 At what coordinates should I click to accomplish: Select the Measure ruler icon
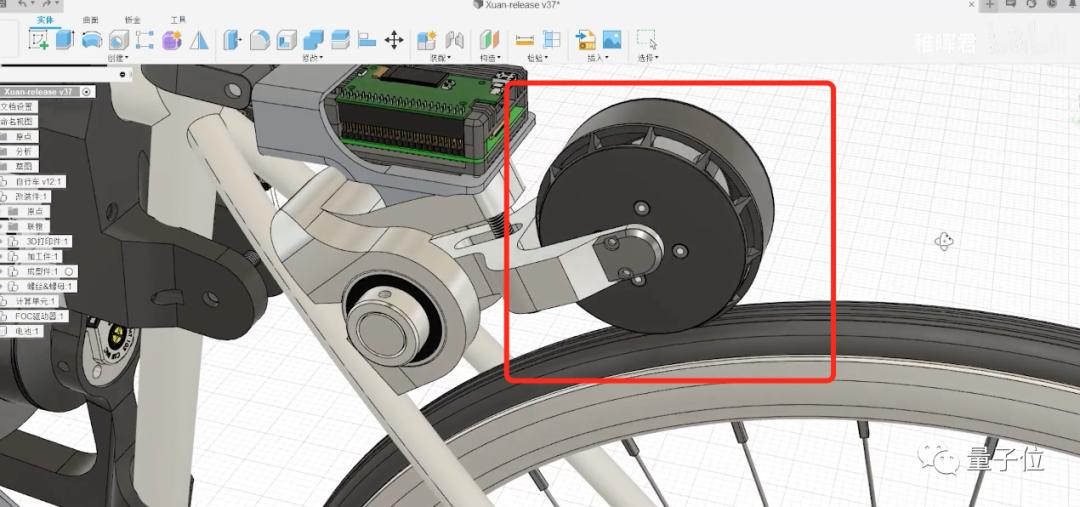tap(525, 39)
